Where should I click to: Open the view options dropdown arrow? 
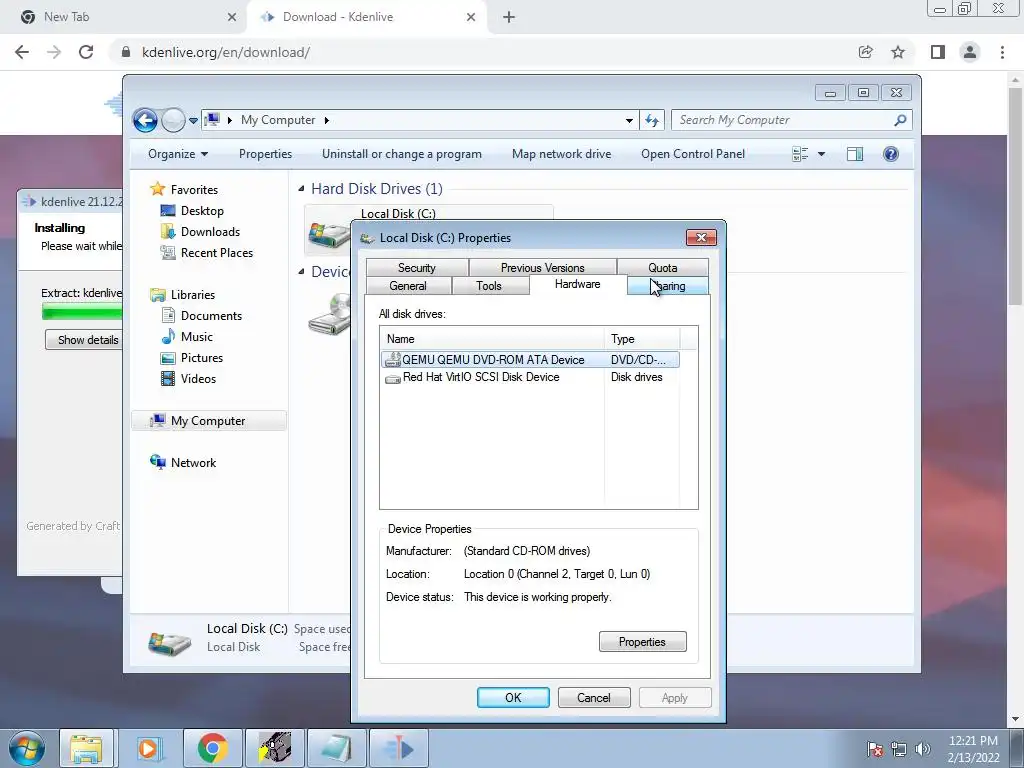[822, 154]
